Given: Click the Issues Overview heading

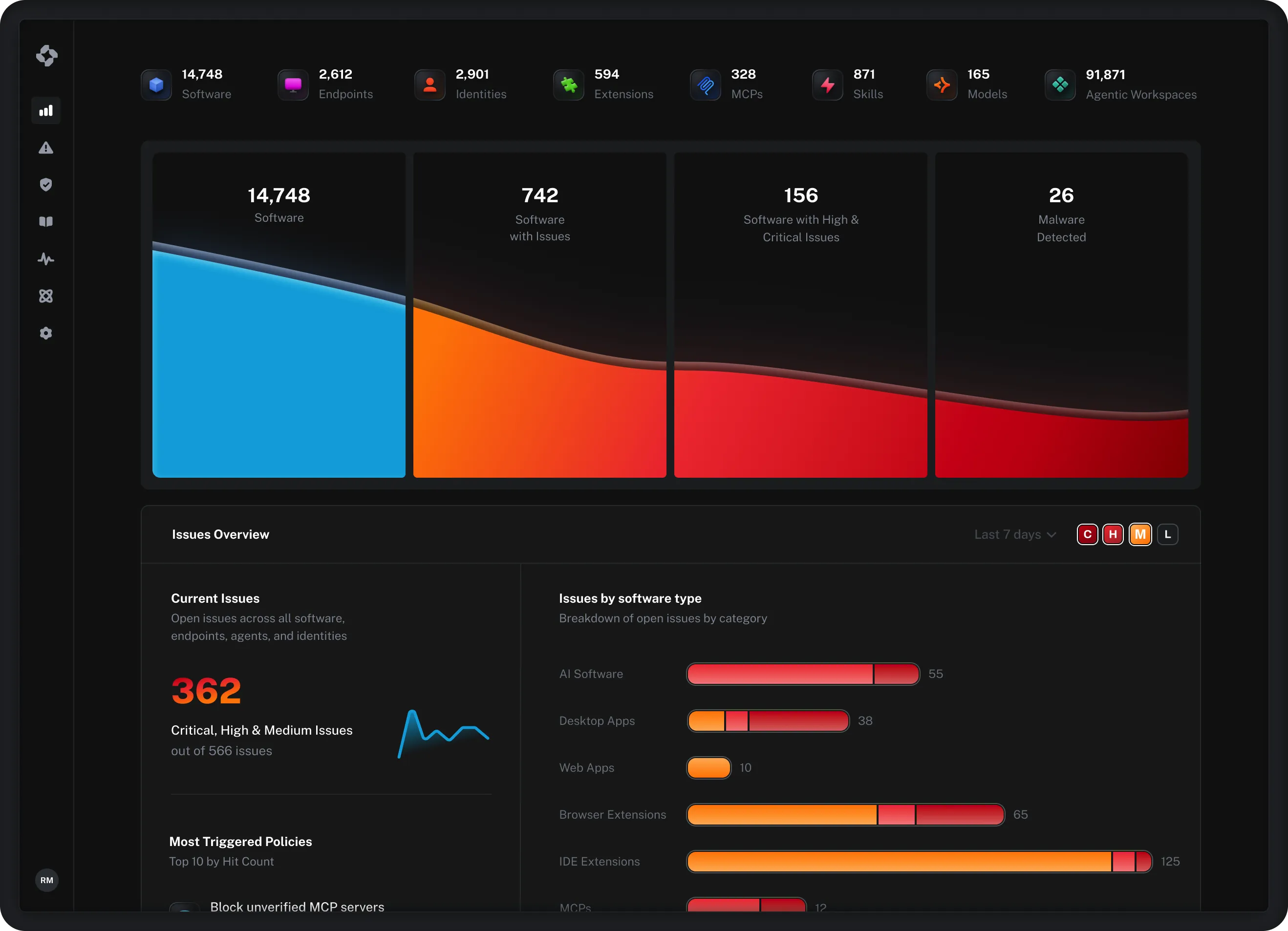Looking at the screenshot, I should point(220,534).
